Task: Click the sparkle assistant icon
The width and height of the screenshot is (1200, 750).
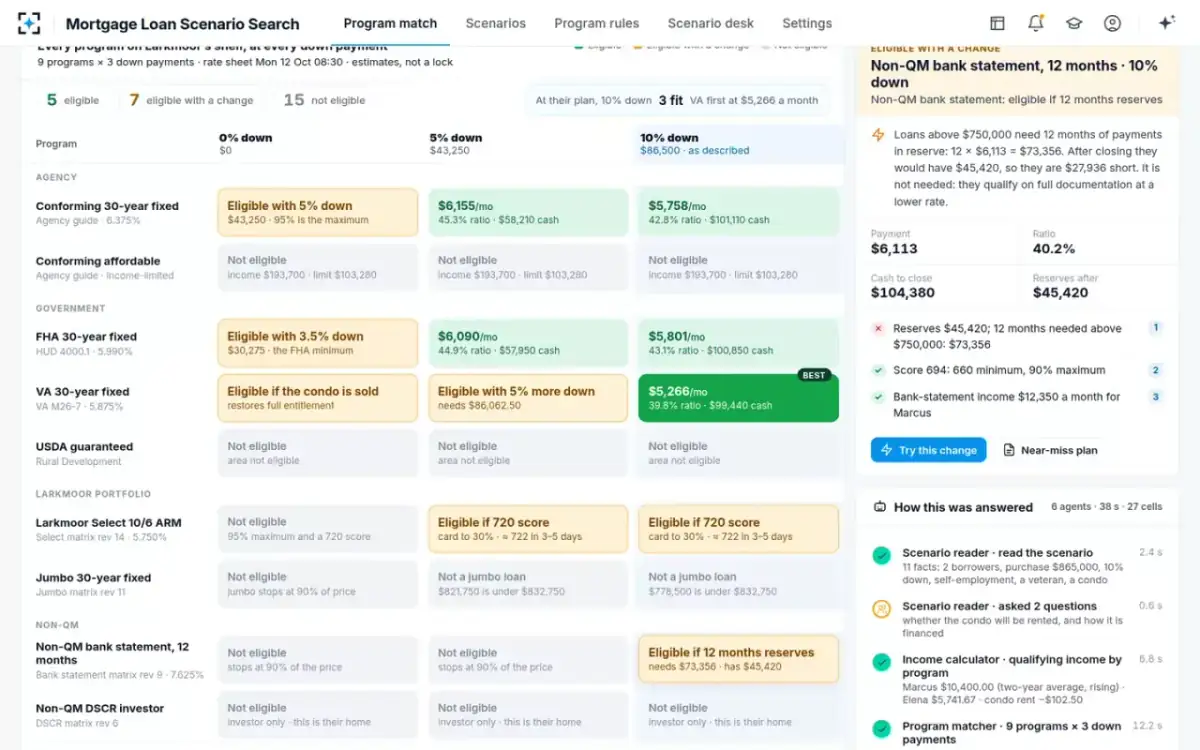Action: (x=1166, y=23)
